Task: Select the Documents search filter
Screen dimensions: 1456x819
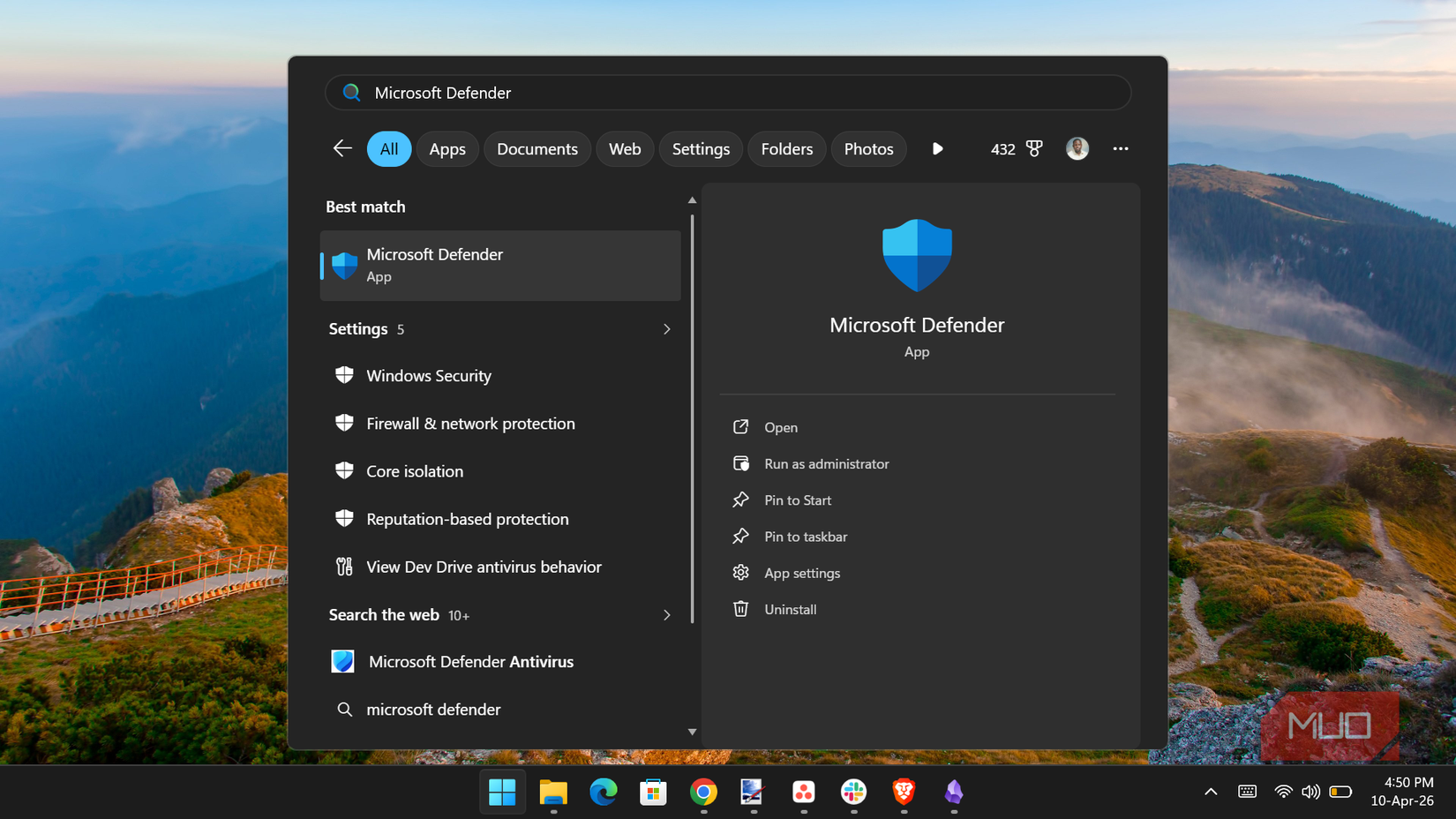Action: (x=537, y=148)
